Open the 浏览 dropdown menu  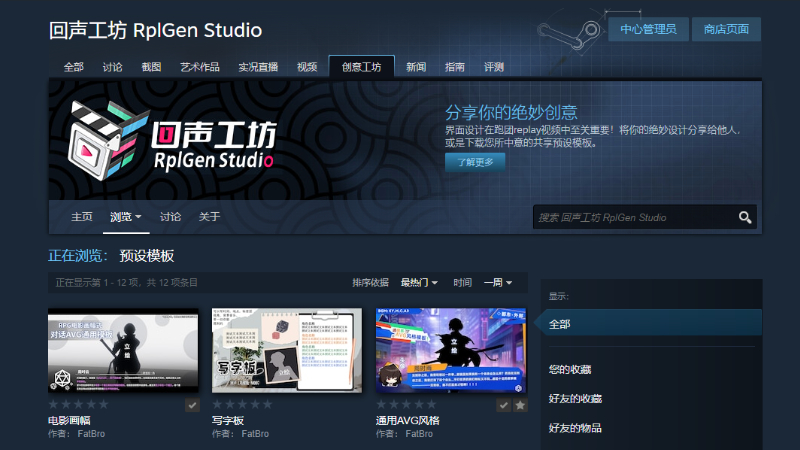click(126, 217)
